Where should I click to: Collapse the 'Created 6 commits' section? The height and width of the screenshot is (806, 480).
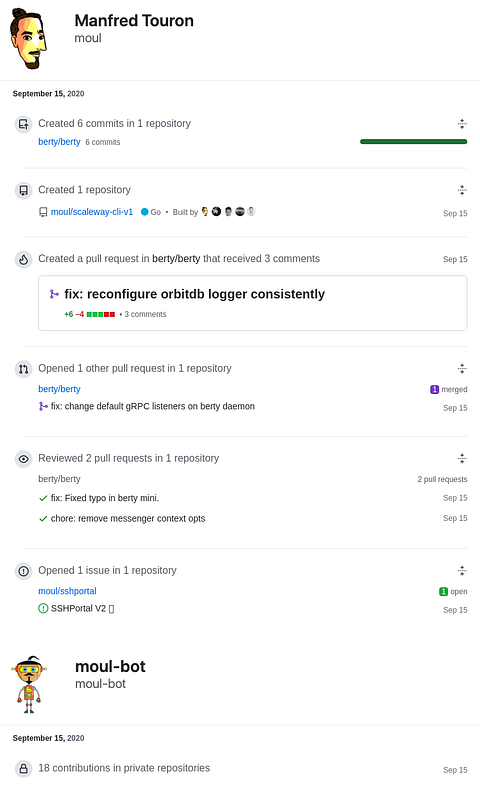pyautogui.click(x=462, y=123)
